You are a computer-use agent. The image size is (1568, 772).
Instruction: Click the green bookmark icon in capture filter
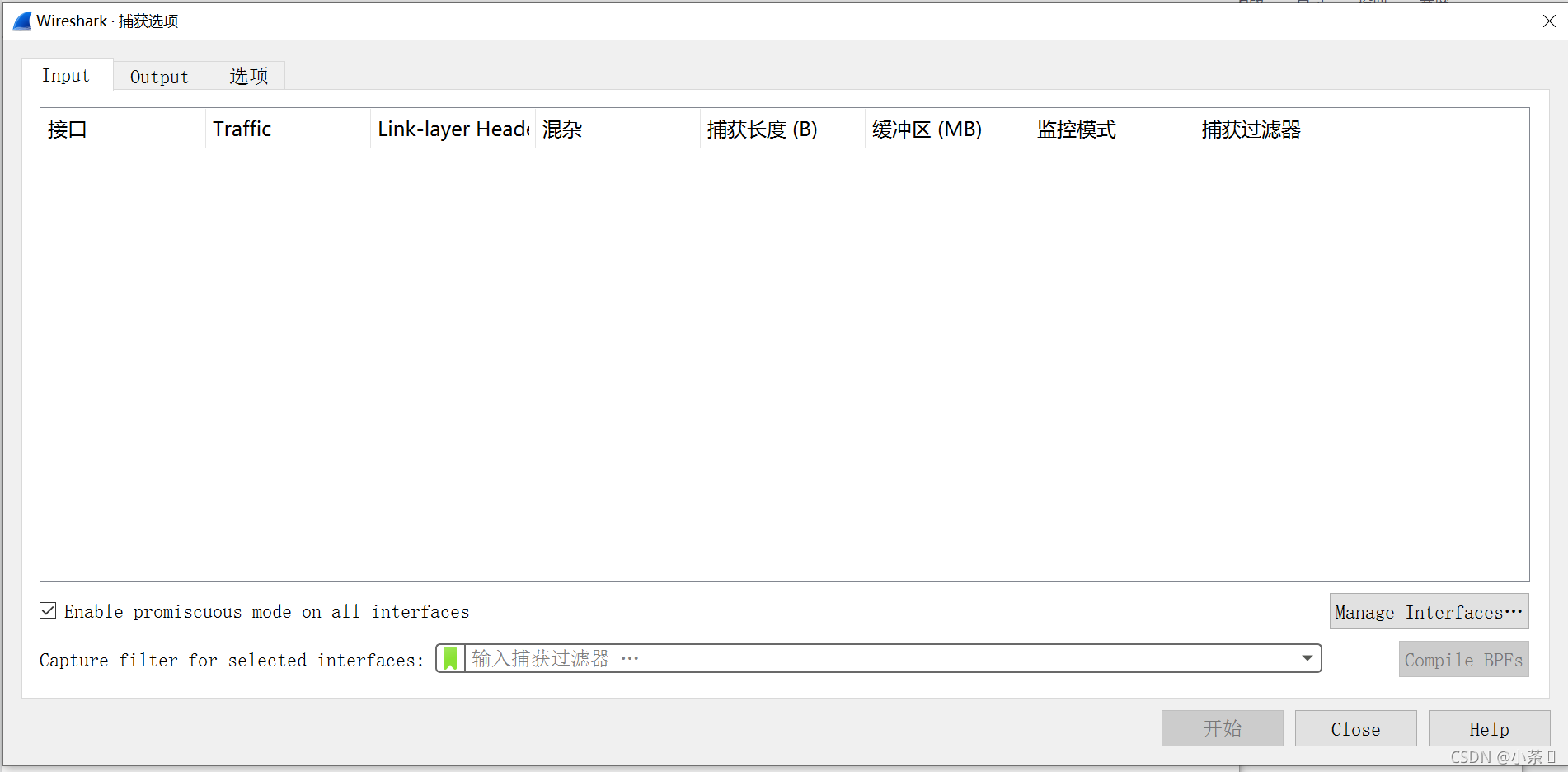450,658
